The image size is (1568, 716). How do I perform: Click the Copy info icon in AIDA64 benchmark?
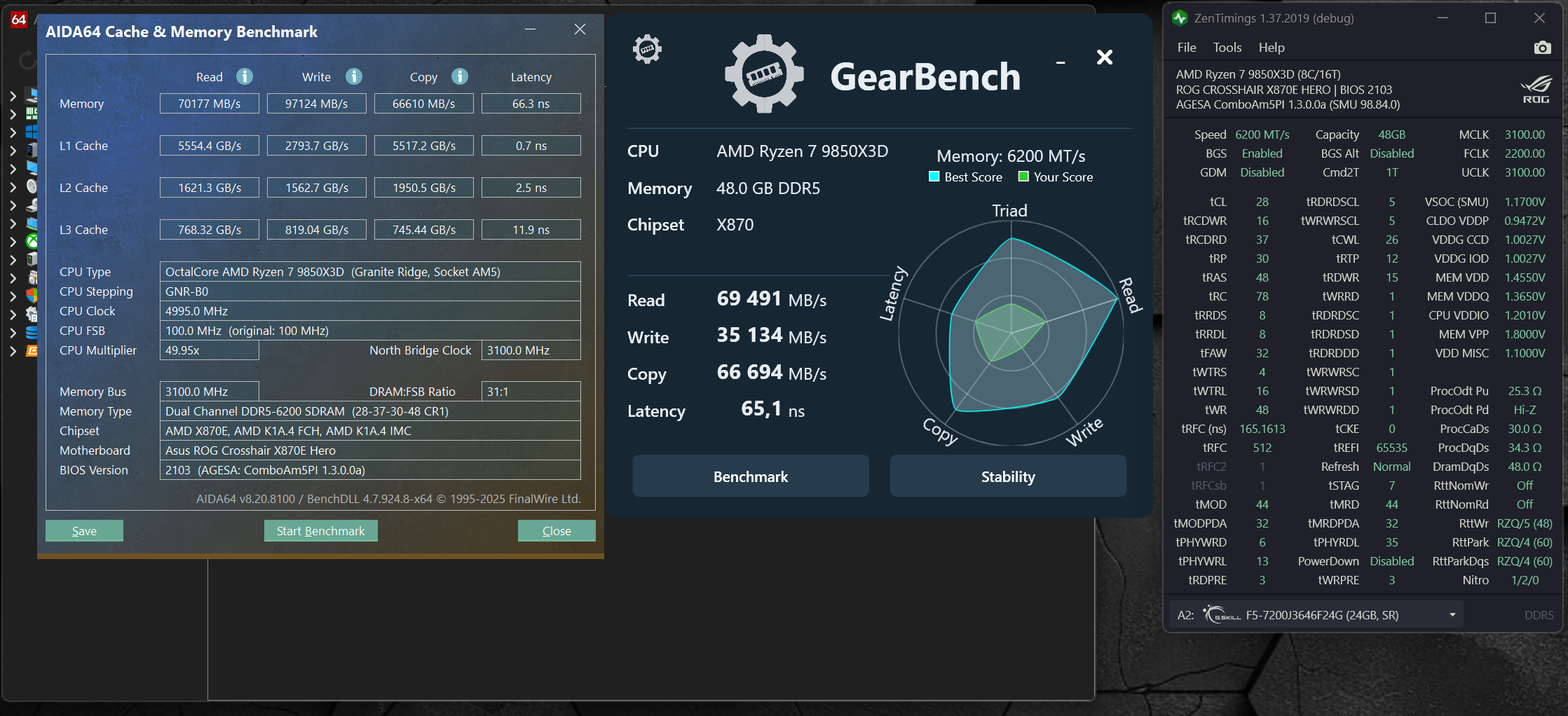tap(460, 76)
